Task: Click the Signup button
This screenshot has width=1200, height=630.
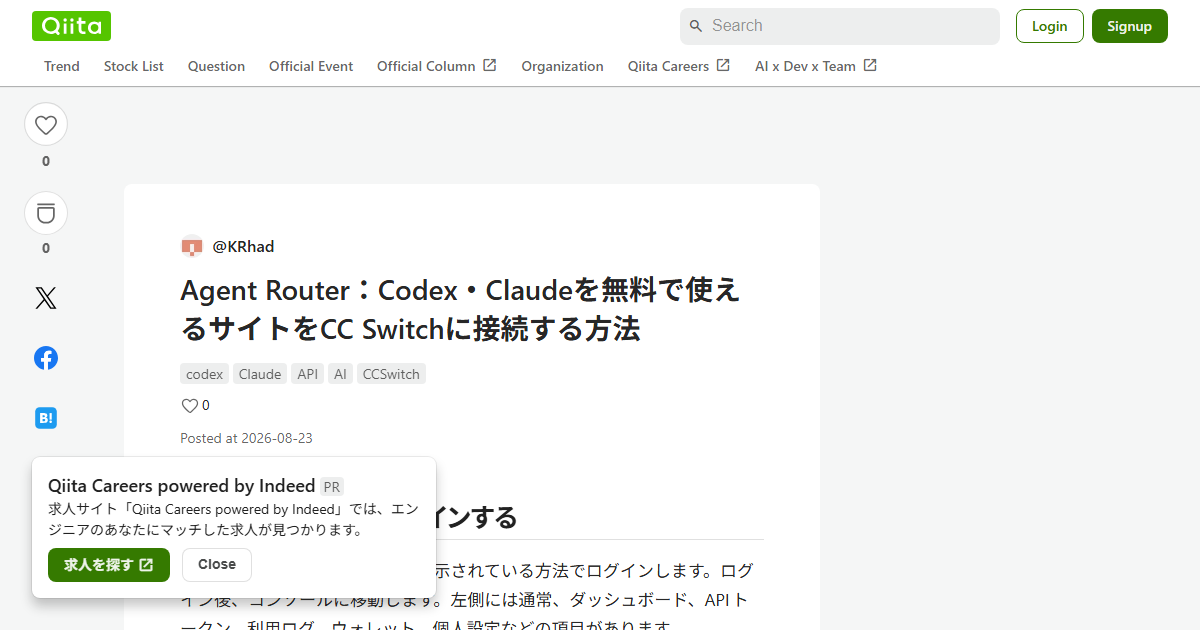Action: pos(1130,26)
